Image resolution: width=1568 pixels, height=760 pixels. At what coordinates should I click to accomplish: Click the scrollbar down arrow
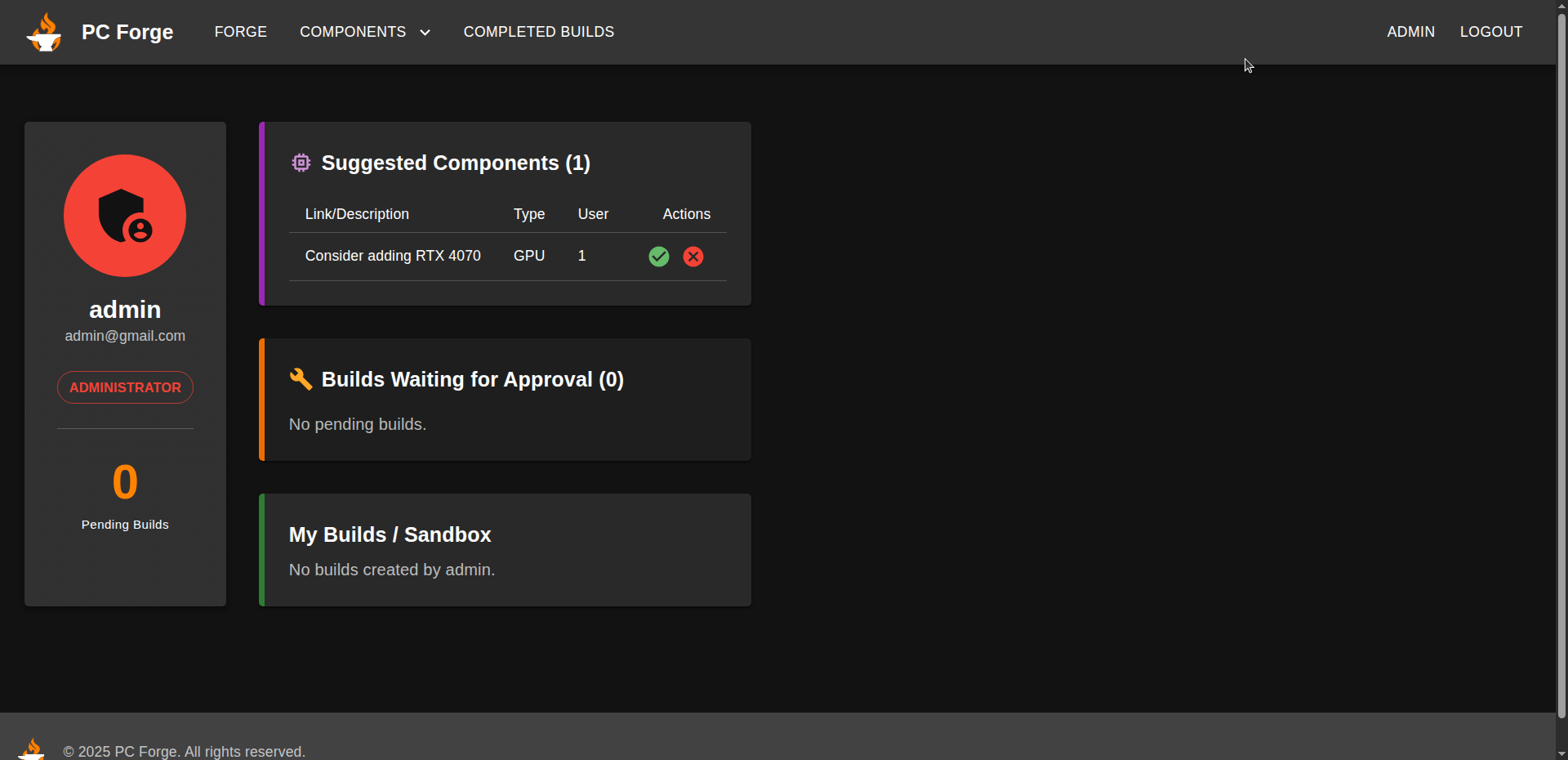[1561, 753]
